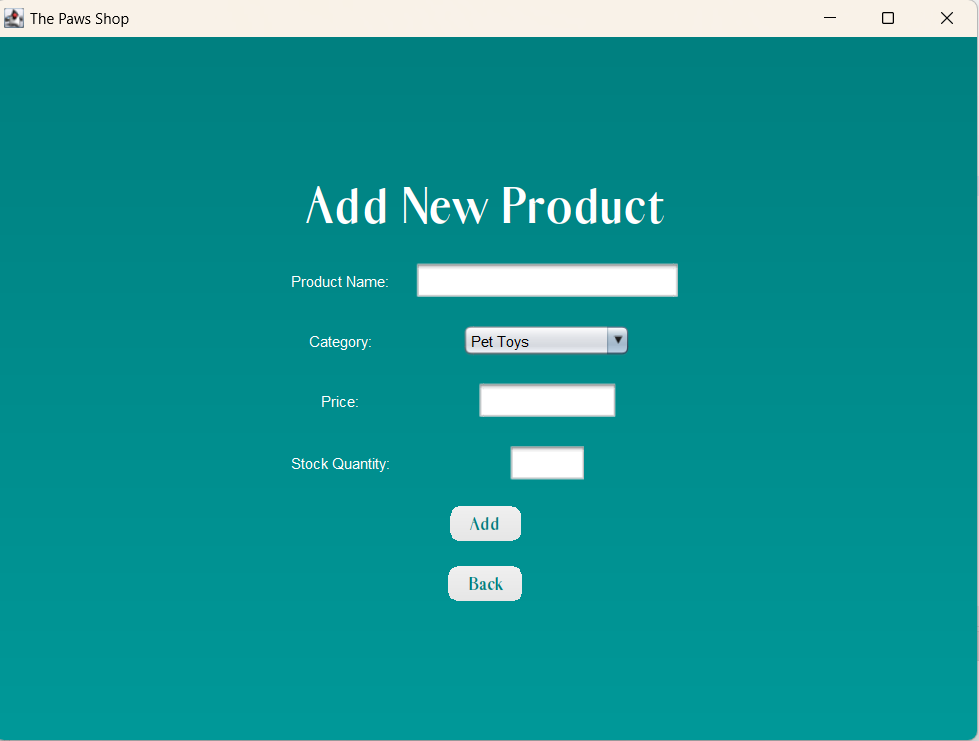The height and width of the screenshot is (741, 979).
Task: Click the Add button to save the product
Action: pyautogui.click(x=485, y=523)
